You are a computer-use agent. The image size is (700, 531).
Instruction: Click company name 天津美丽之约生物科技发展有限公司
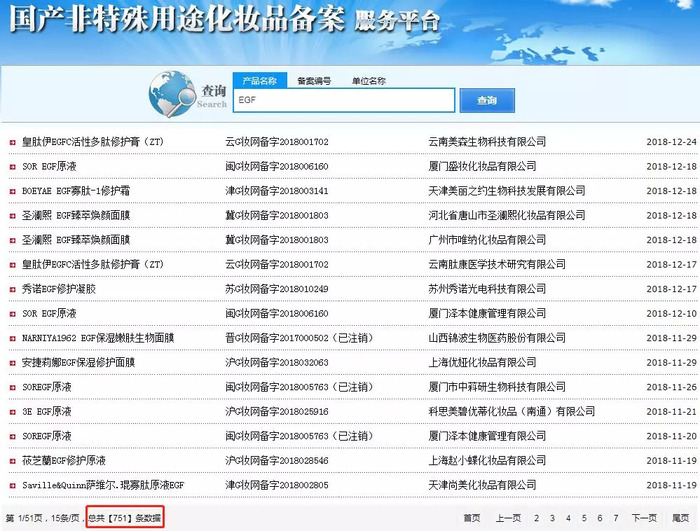[x=507, y=191]
